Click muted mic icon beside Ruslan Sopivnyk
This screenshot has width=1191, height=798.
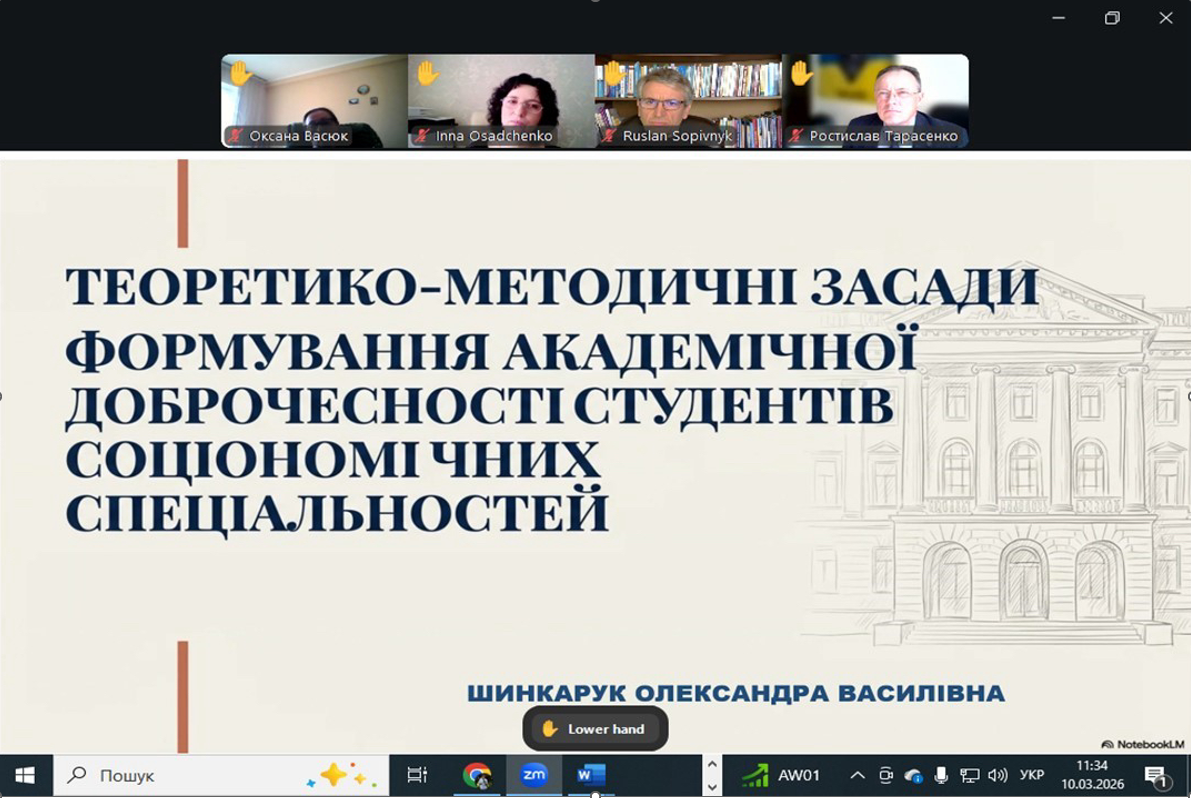click(609, 136)
